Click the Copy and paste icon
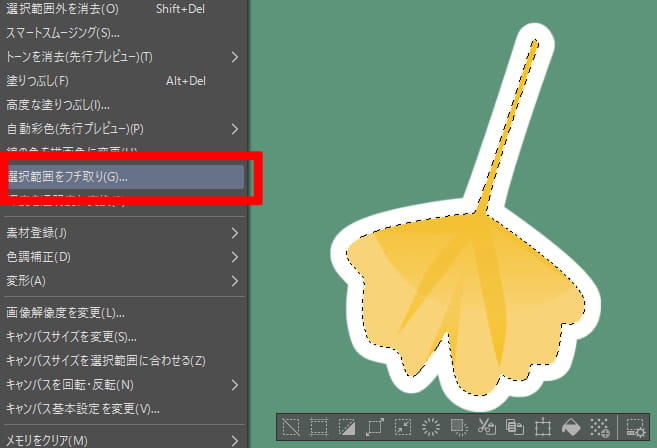The image size is (657, 448). tap(515, 427)
